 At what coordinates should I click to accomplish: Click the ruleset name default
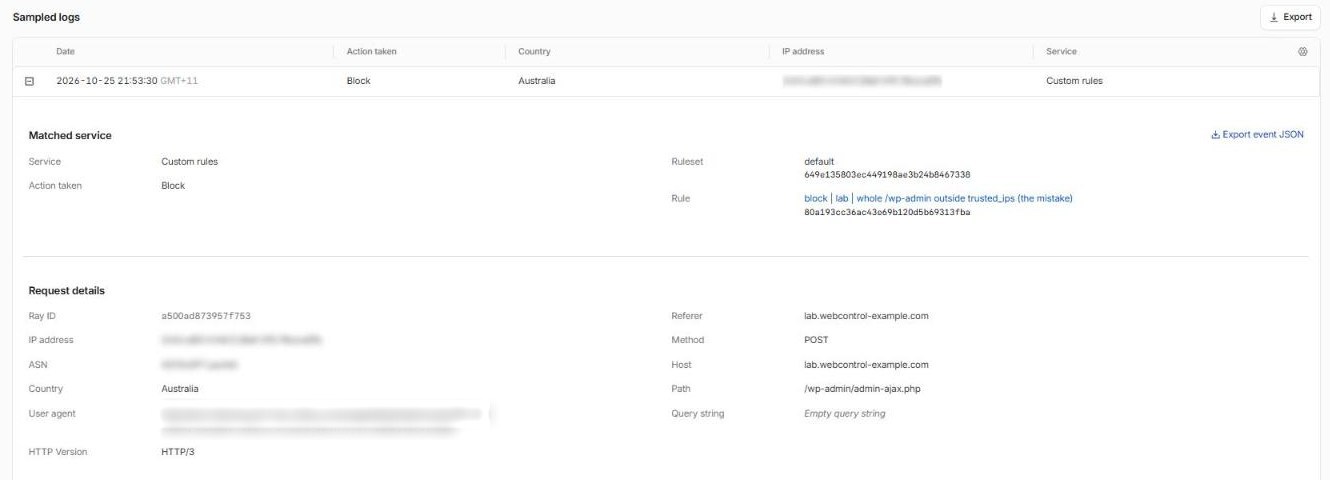[x=819, y=161]
